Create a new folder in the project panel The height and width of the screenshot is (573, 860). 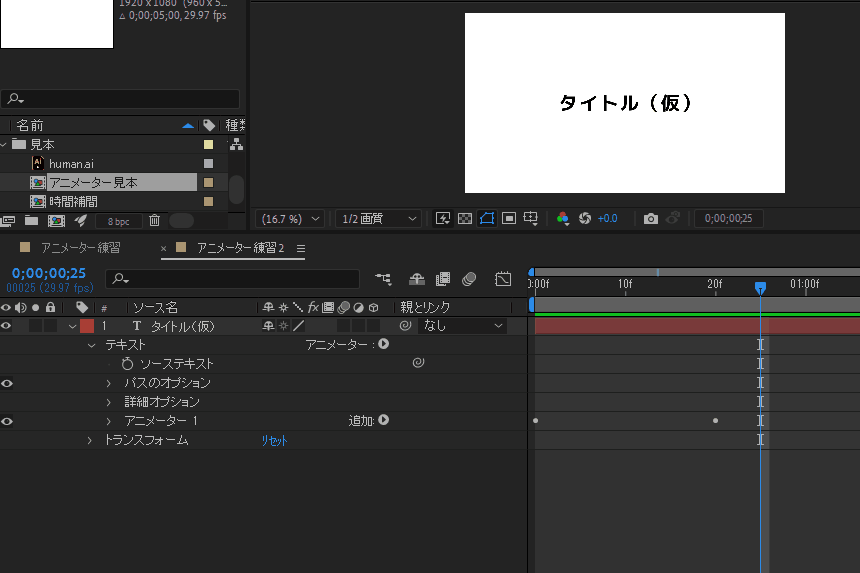pyautogui.click(x=31, y=220)
